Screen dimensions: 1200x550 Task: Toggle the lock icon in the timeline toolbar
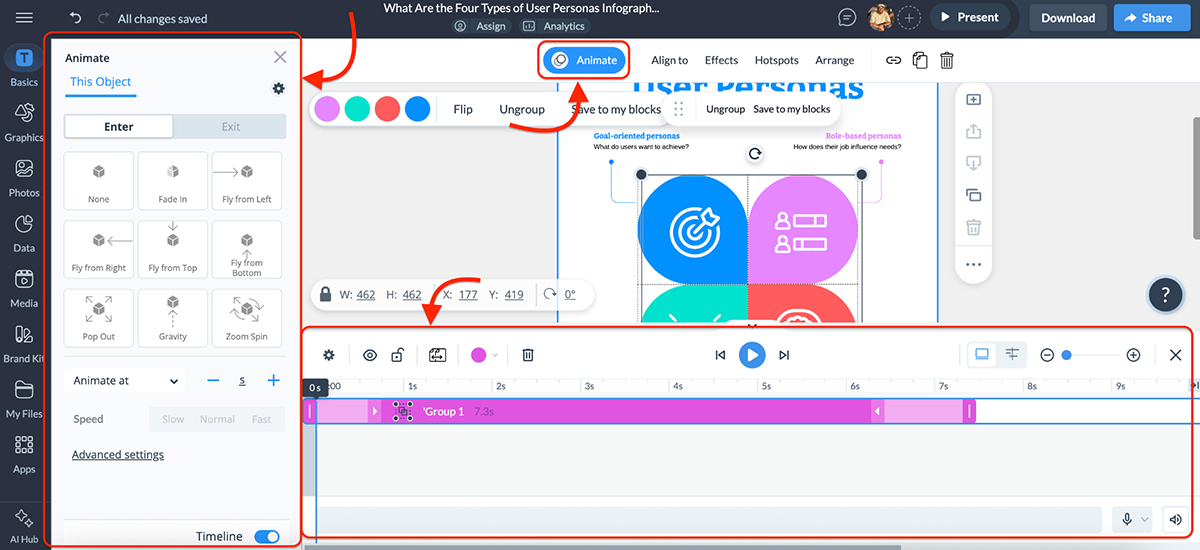[397, 354]
